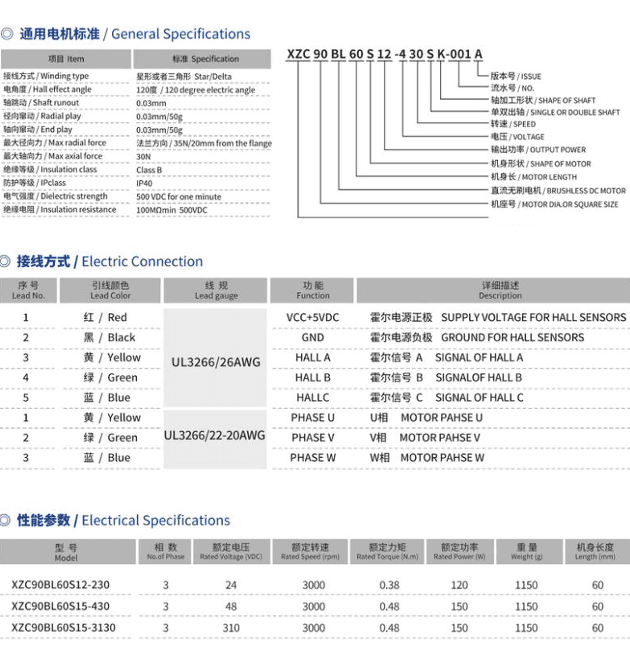This screenshot has width=630, height=660.
Task: Click the Red lead color cell
Action: click(105, 317)
